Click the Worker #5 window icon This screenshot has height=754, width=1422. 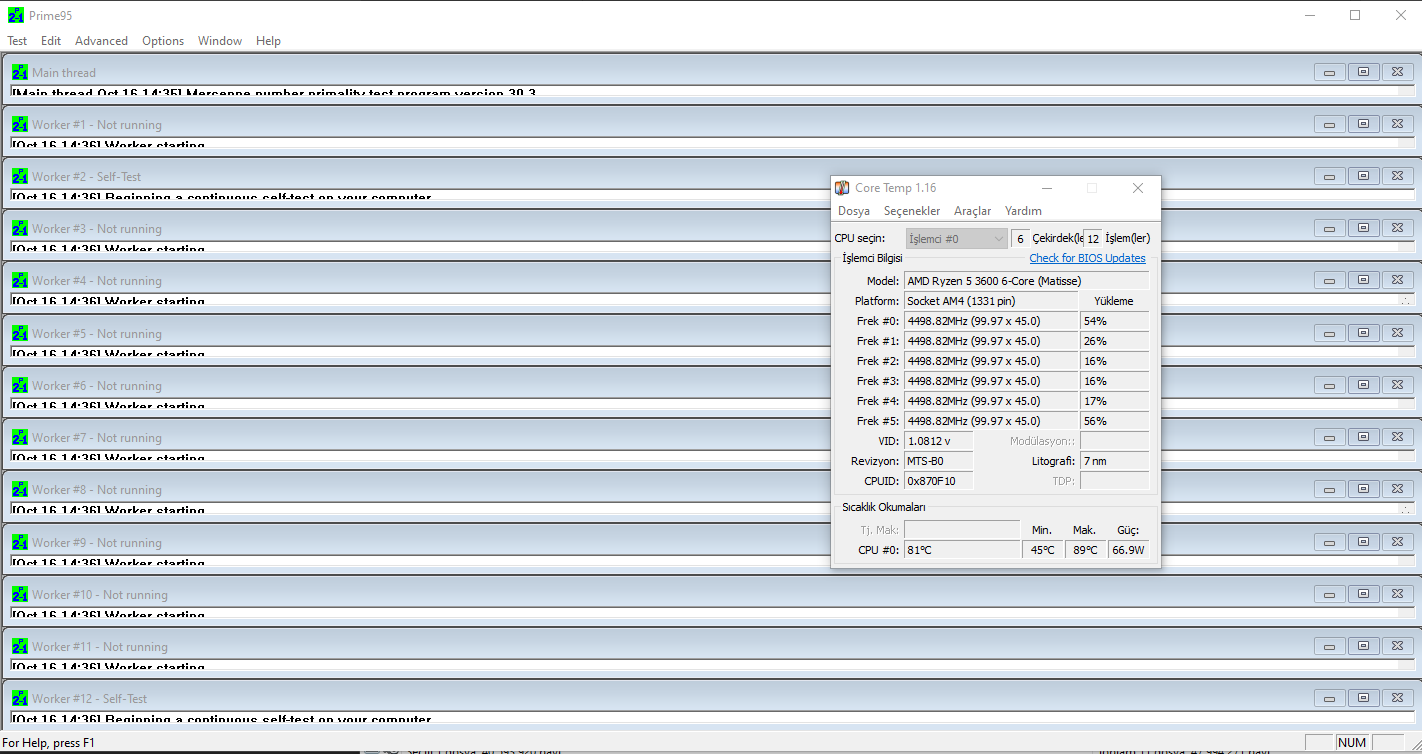coord(20,333)
